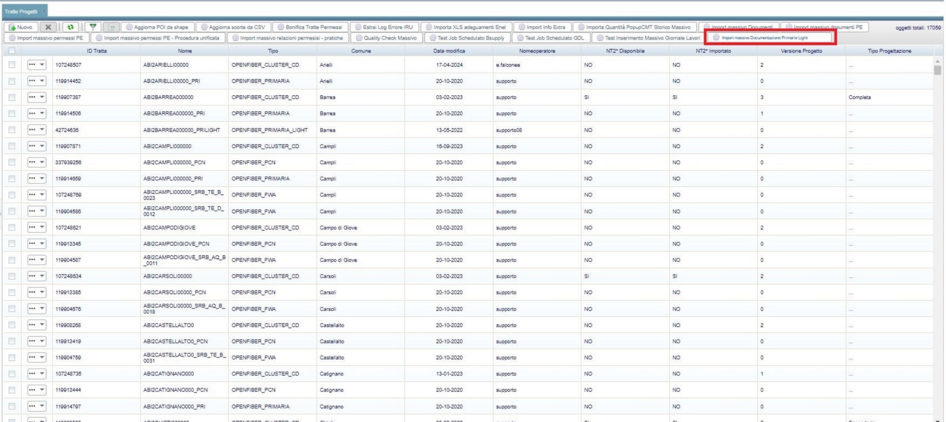The height and width of the screenshot is (422, 946).
Task: Select ID cell 119904576
Action: pos(97,309)
